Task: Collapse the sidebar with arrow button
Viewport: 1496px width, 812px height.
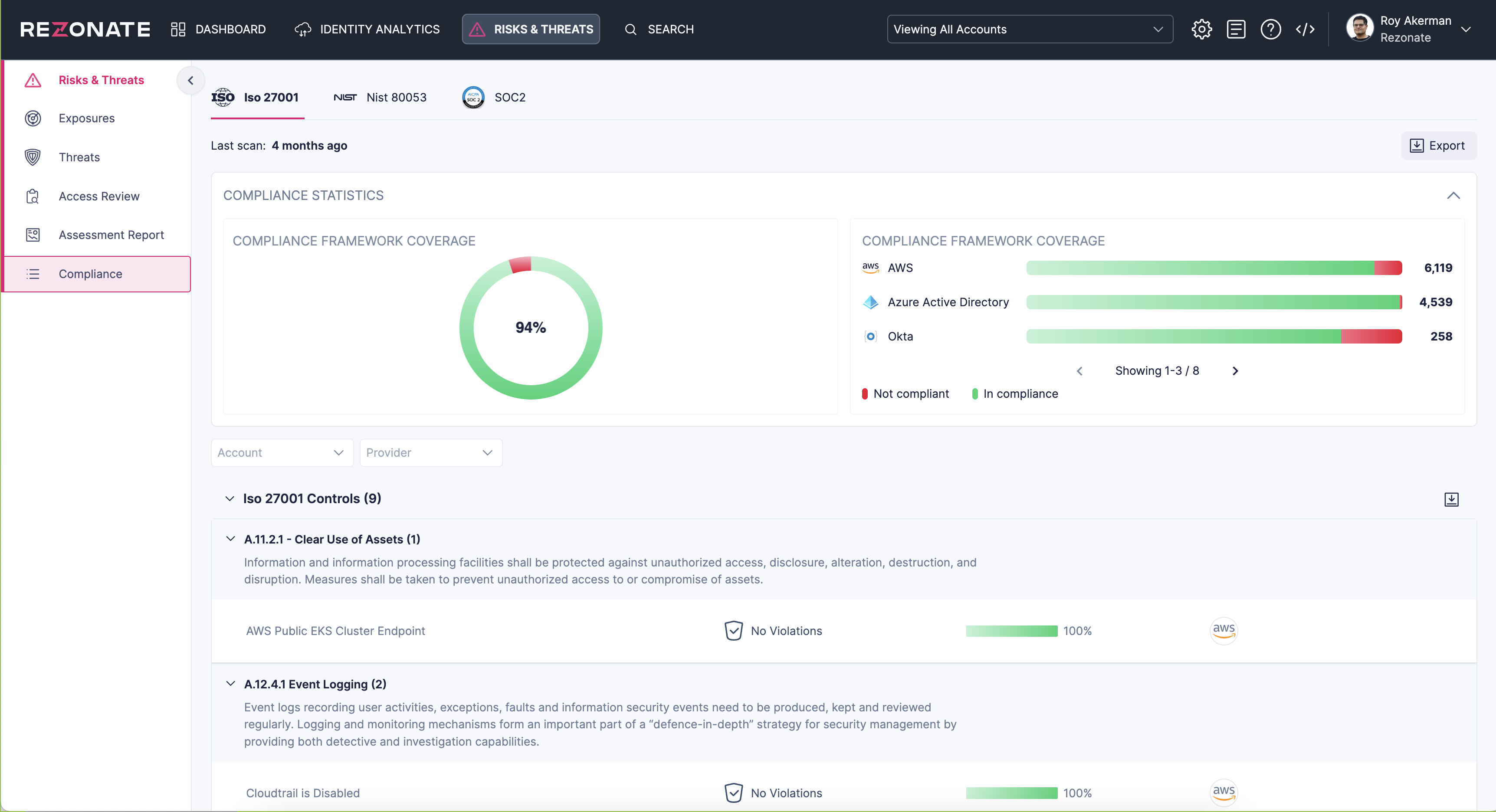Action: (x=190, y=81)
